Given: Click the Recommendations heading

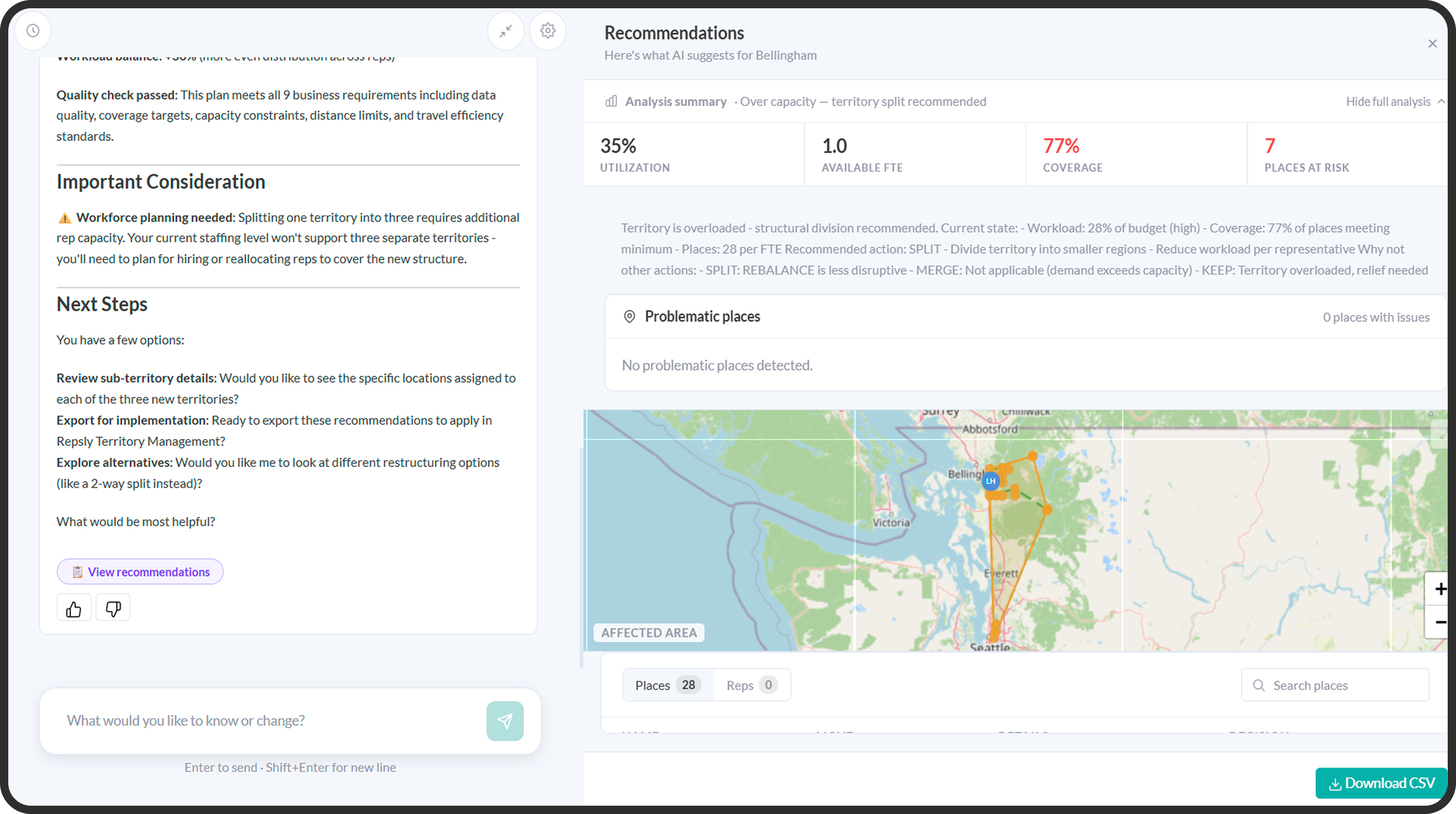Looking at the screenshot, I should point(674,33).
